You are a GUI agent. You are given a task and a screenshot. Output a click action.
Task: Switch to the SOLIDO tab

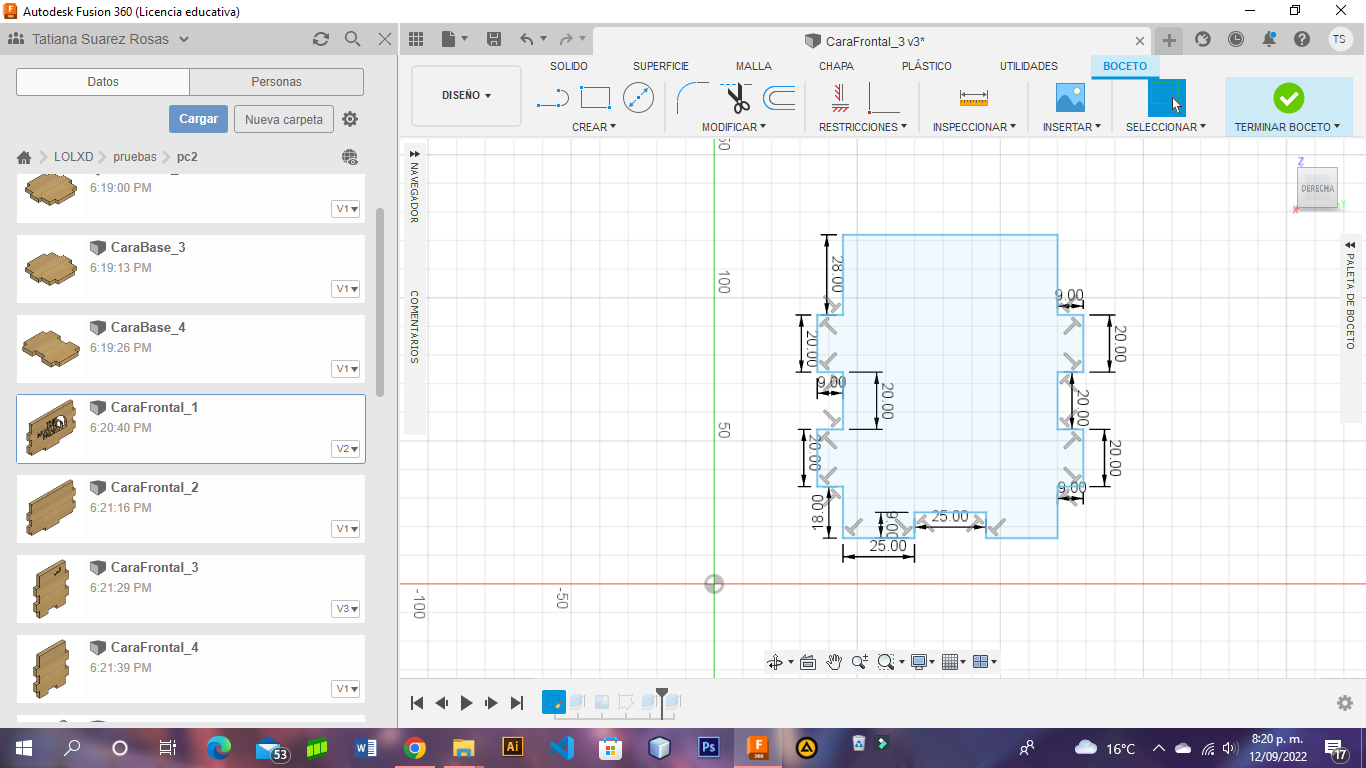click(569, 66)
